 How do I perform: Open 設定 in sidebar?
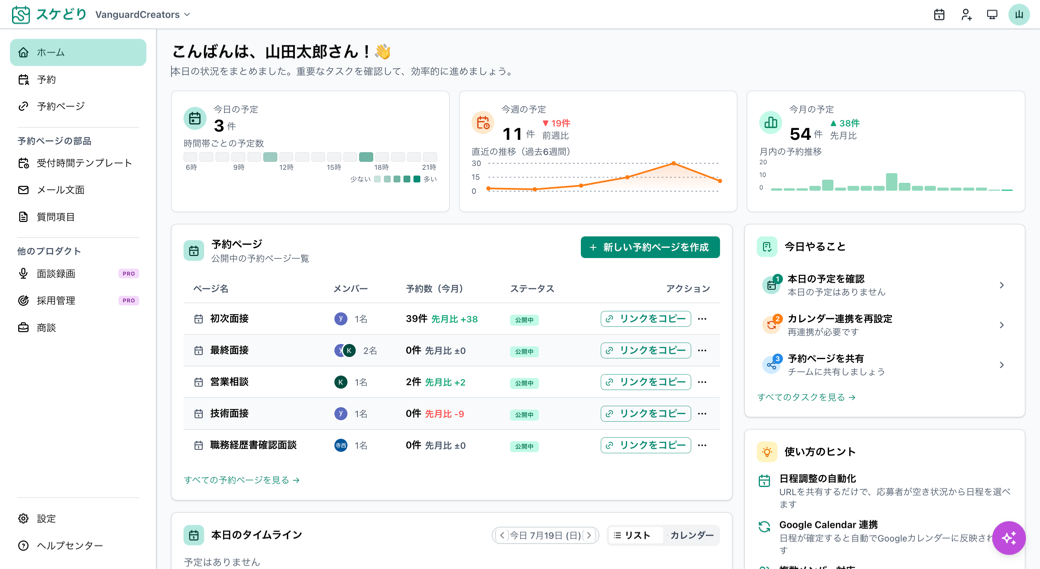click(x=78, y=519)
